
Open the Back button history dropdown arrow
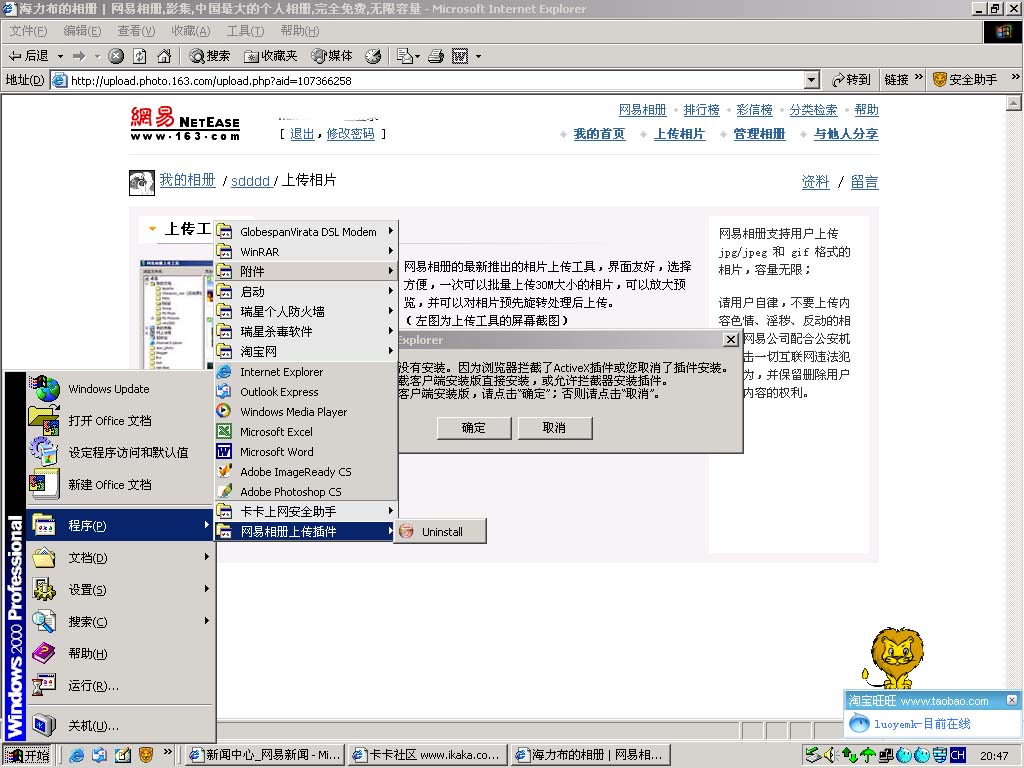pyautogui.click(x=60, y=56)
